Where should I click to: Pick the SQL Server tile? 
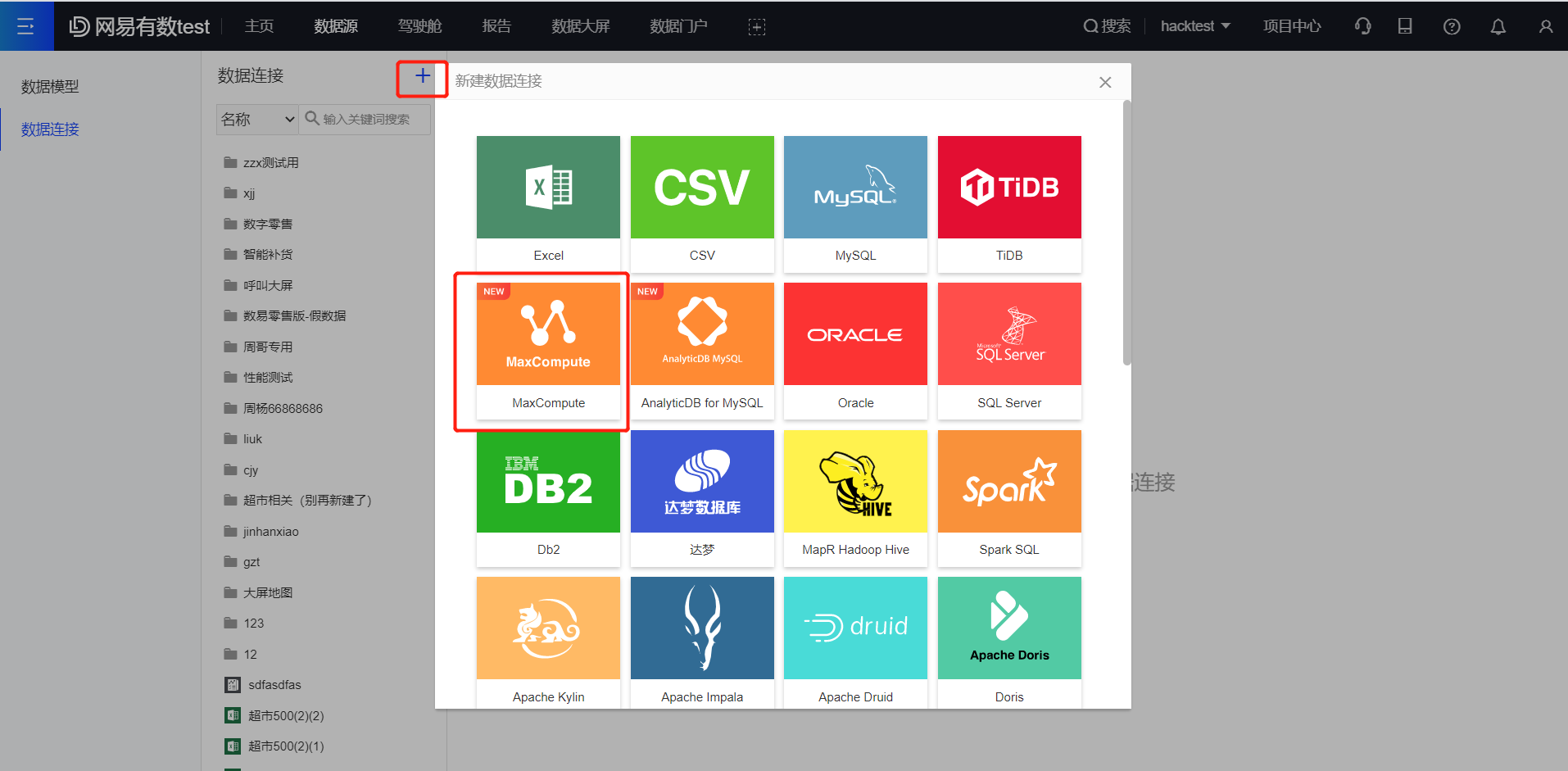[1009, 351]
